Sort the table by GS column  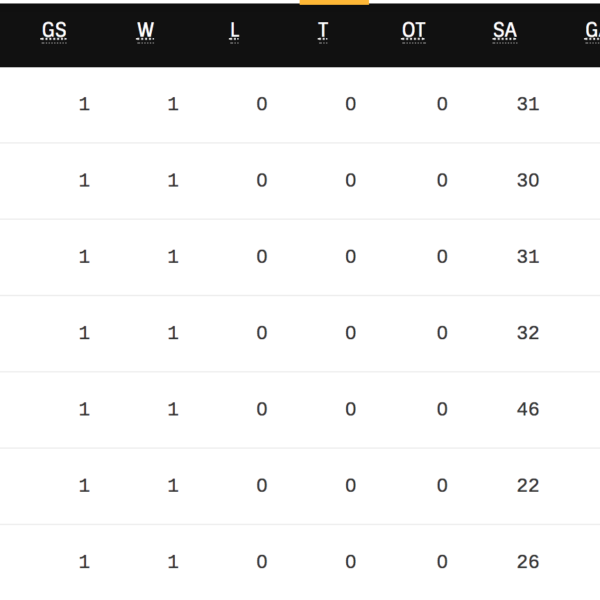coord(54,31)
